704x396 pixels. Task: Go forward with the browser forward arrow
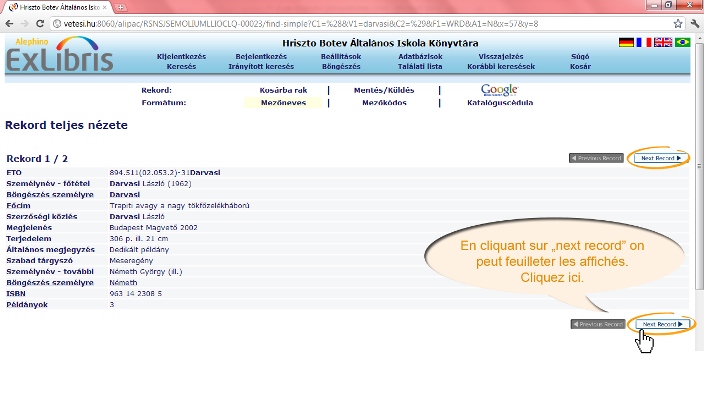25,23
